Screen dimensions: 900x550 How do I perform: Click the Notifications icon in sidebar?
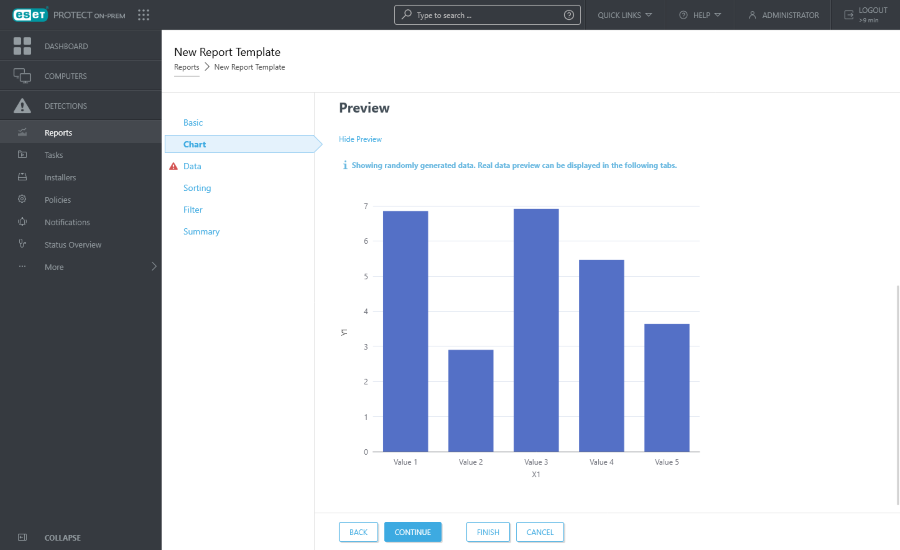point(22,222)
